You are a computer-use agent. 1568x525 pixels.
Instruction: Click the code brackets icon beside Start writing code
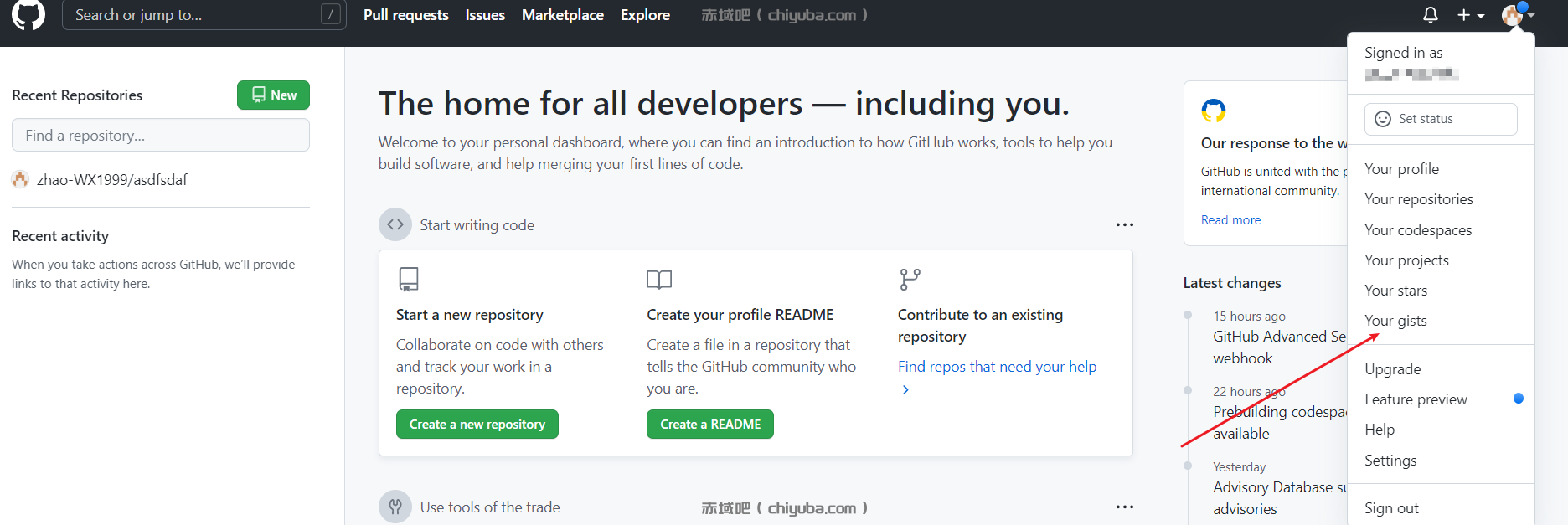(395, 224)
